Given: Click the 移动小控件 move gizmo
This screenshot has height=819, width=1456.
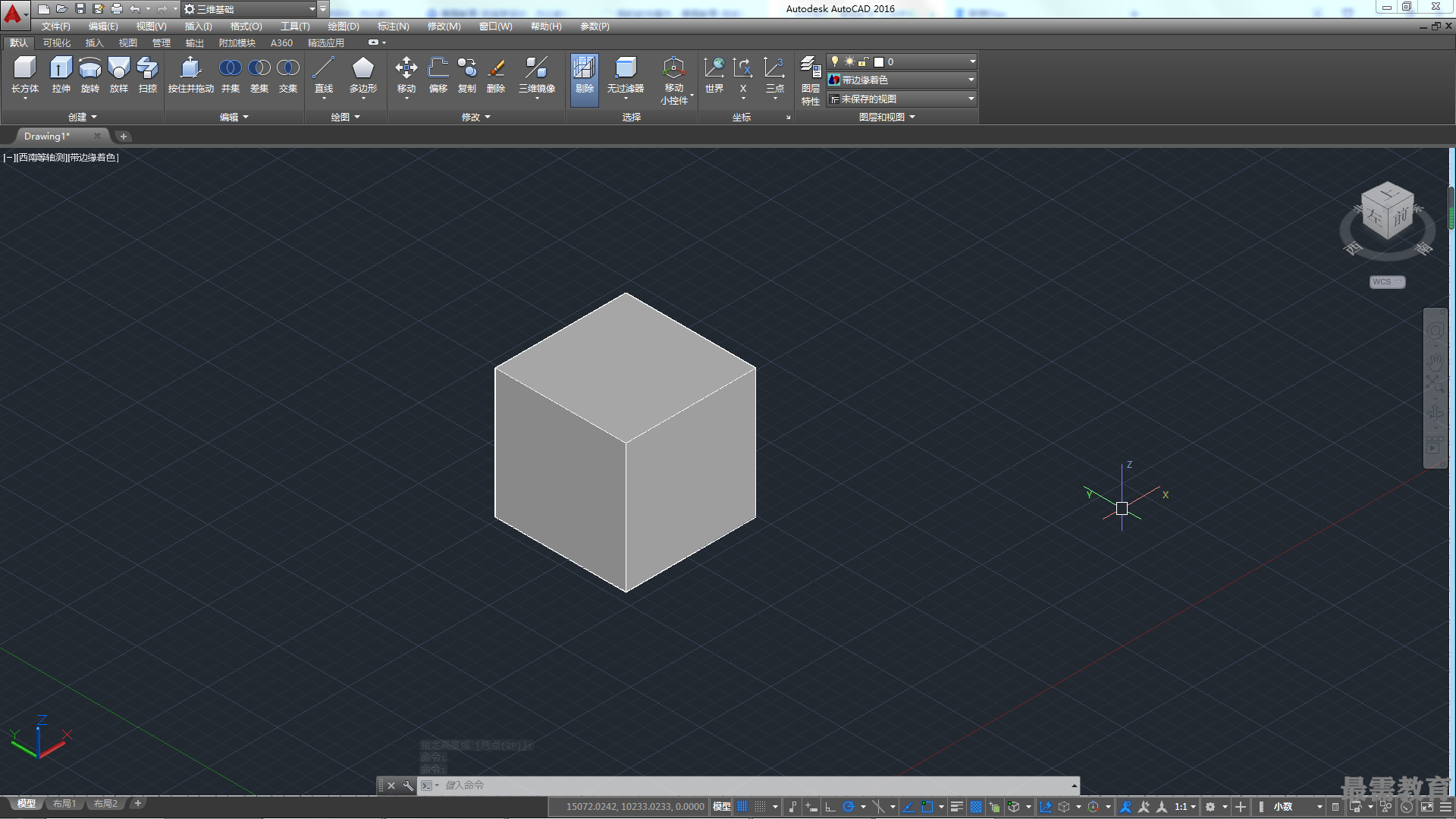Looking at the screenshot, I should click(x=674, y=79).
